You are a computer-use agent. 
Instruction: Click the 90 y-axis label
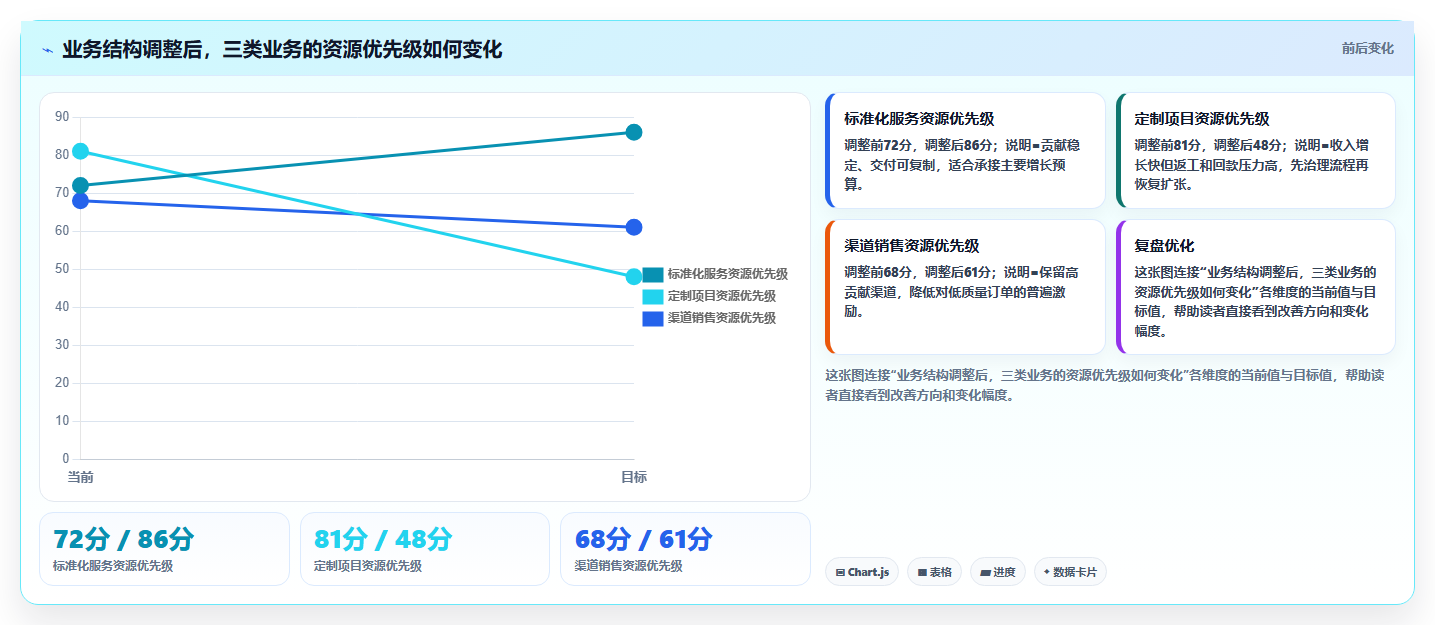click(62, 117)
